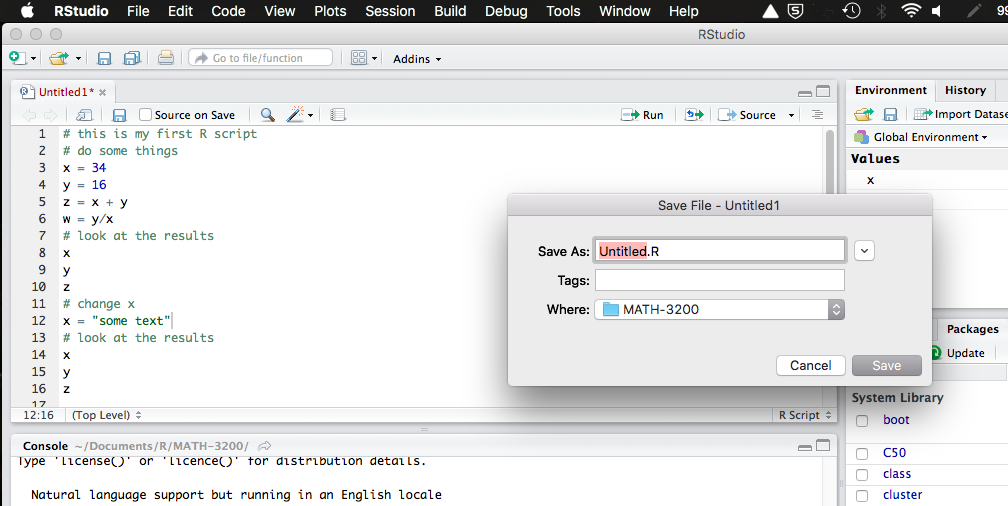Viewport: 1008px width, 506px height.
Task: Click the Source button
Action: (x=748, y=115)
